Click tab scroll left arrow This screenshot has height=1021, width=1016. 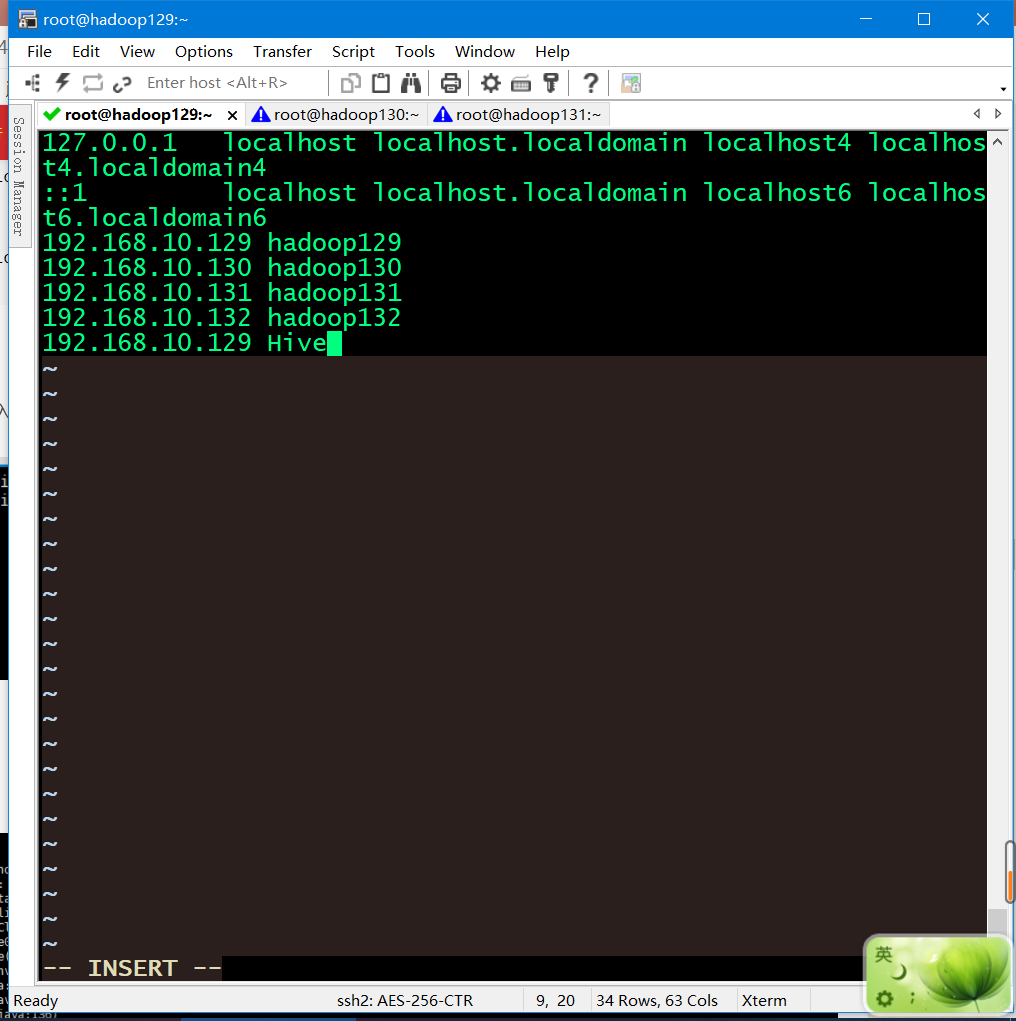click(977, 114)
